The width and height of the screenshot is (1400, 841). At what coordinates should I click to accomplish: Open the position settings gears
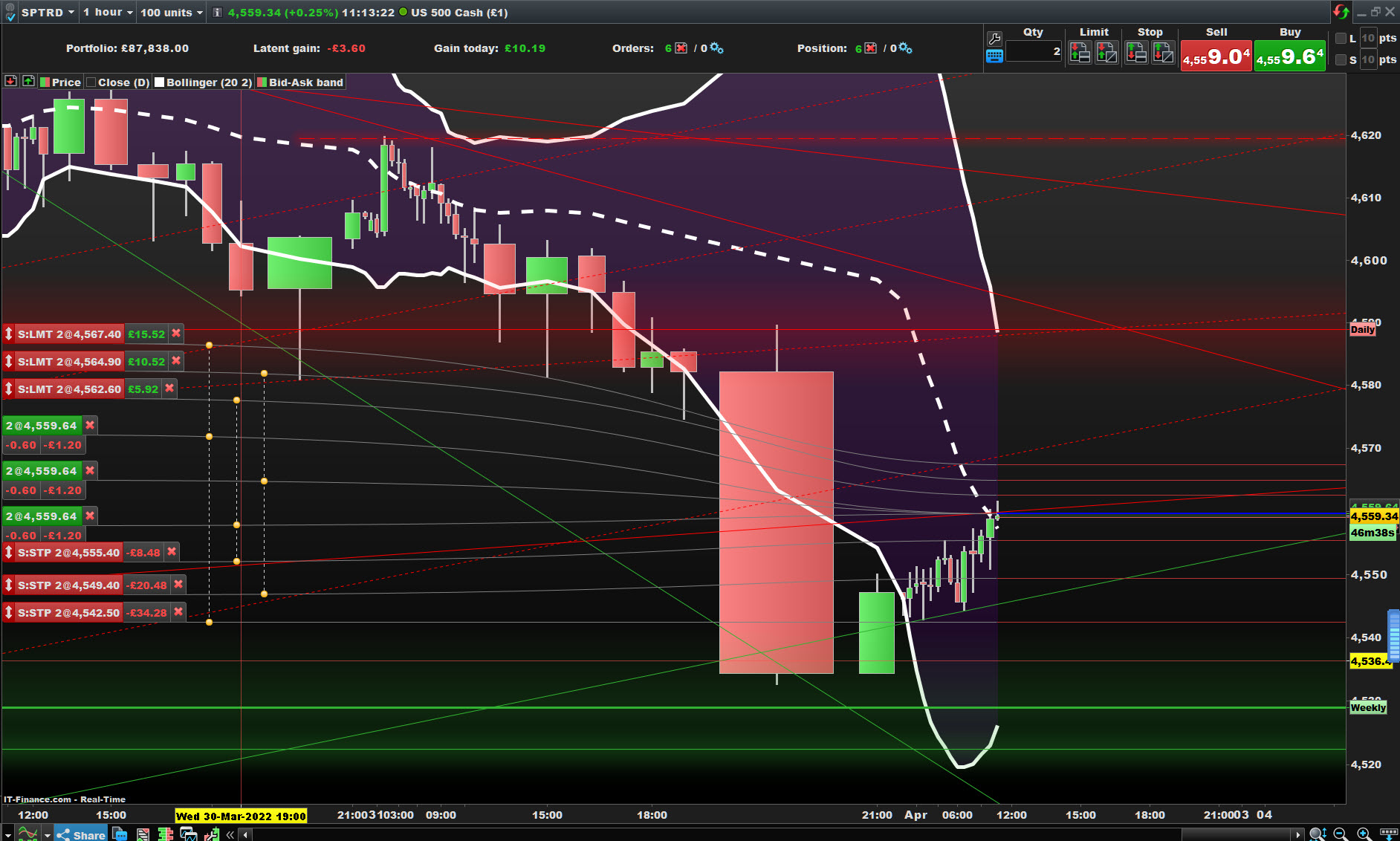click(905, 48)
